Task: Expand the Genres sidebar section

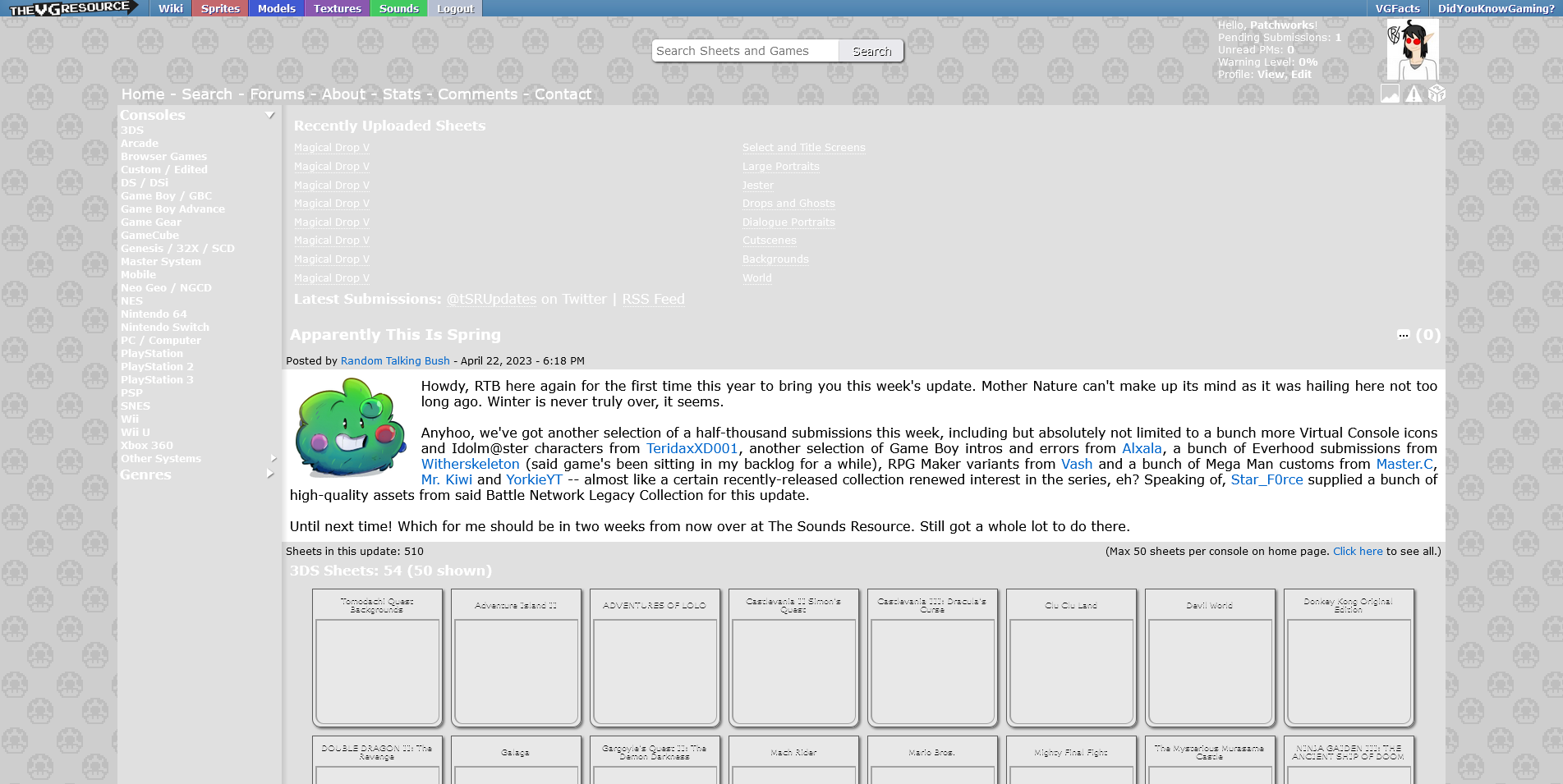Action: click(269, 474)
